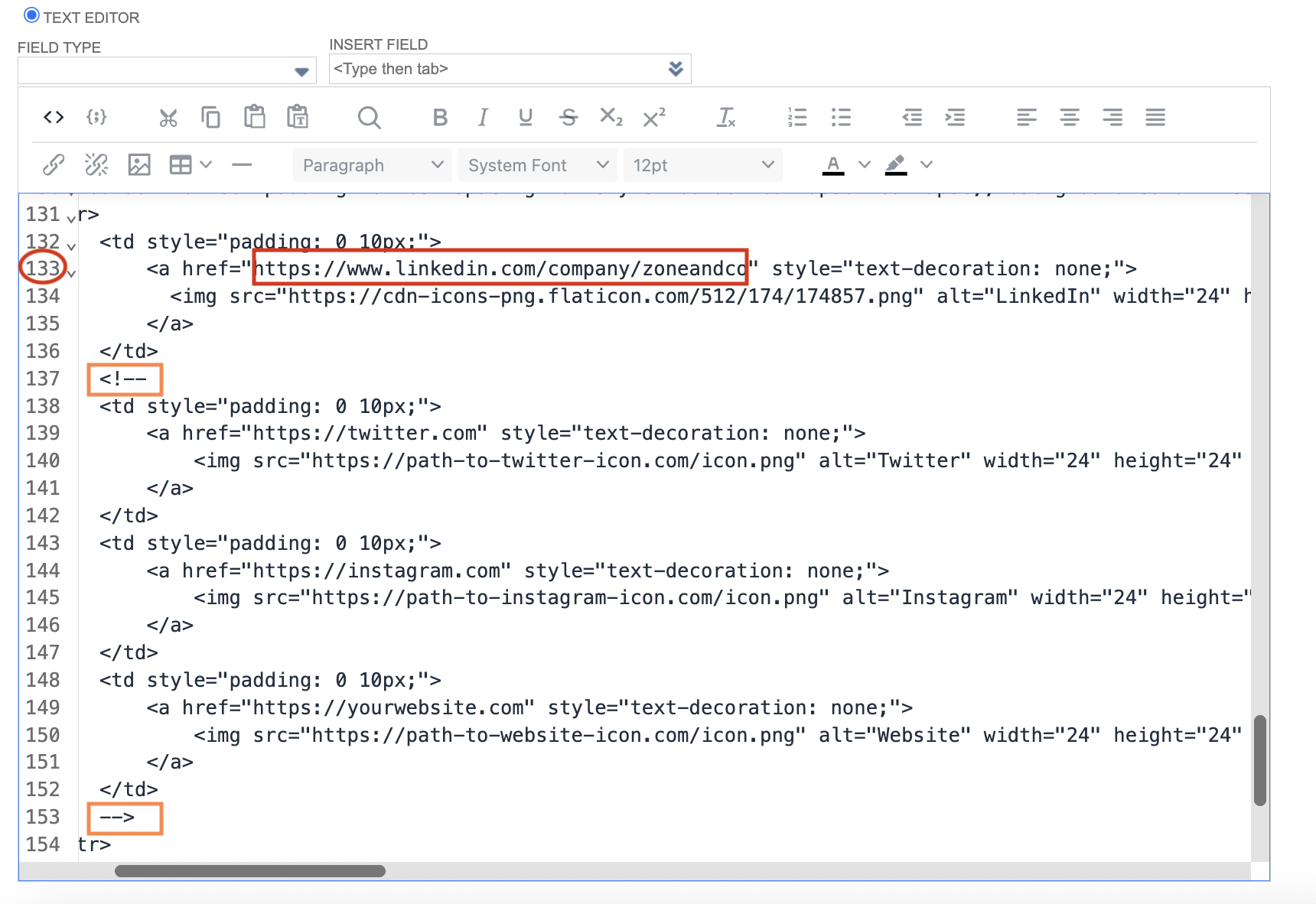
Task: Toggle source code view icon
Action: click(54, 117)
